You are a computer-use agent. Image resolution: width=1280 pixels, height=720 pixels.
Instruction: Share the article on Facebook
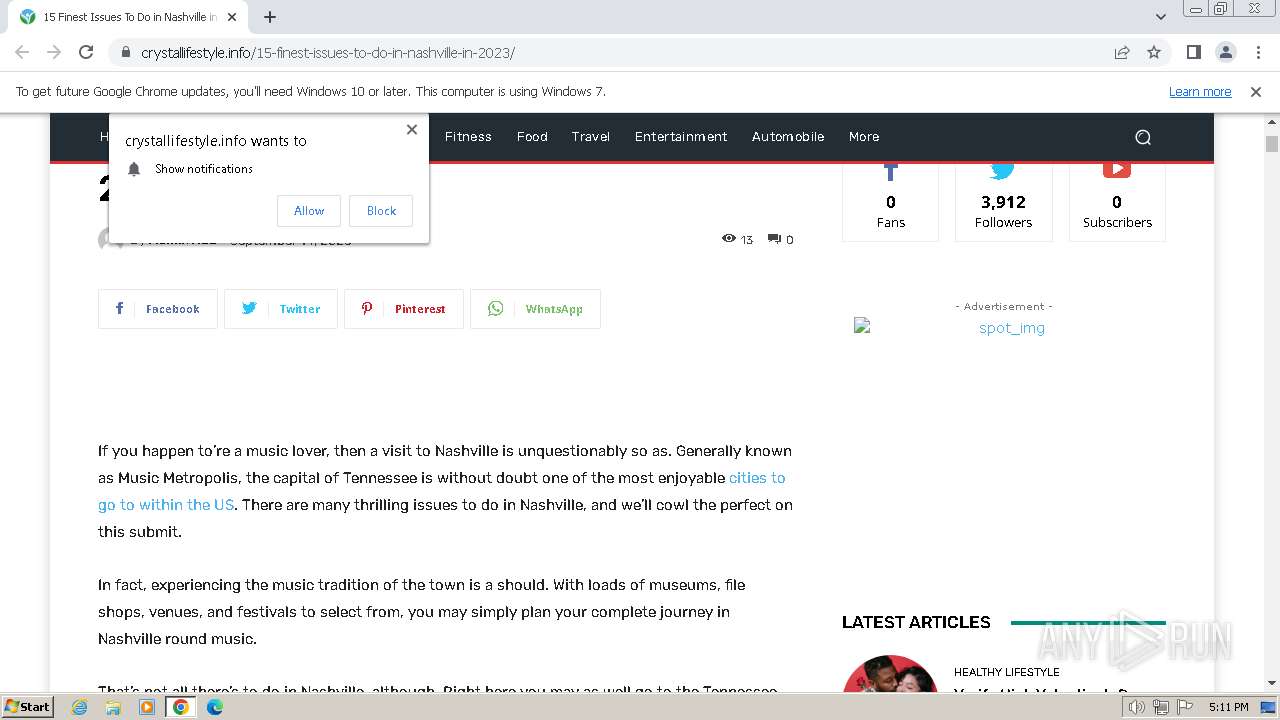pos(158,309)
